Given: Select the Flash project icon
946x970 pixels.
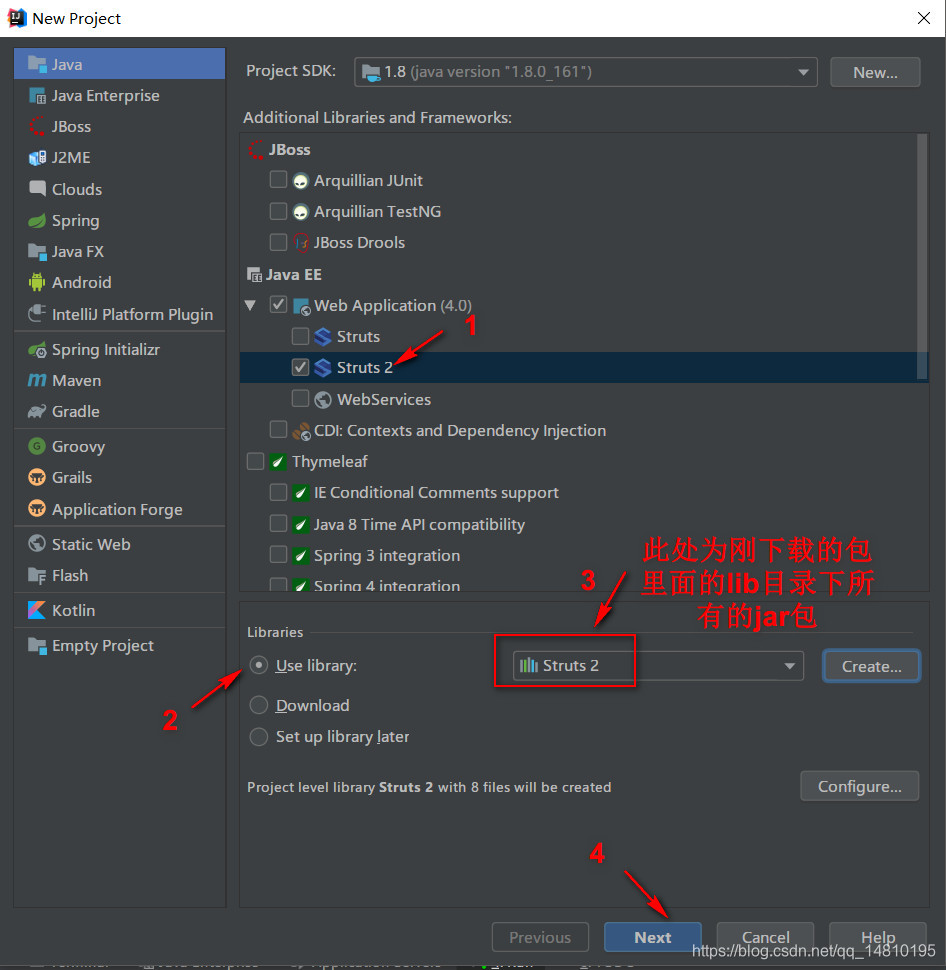Looking at the screenshot, I should click(x=37, y=575).
